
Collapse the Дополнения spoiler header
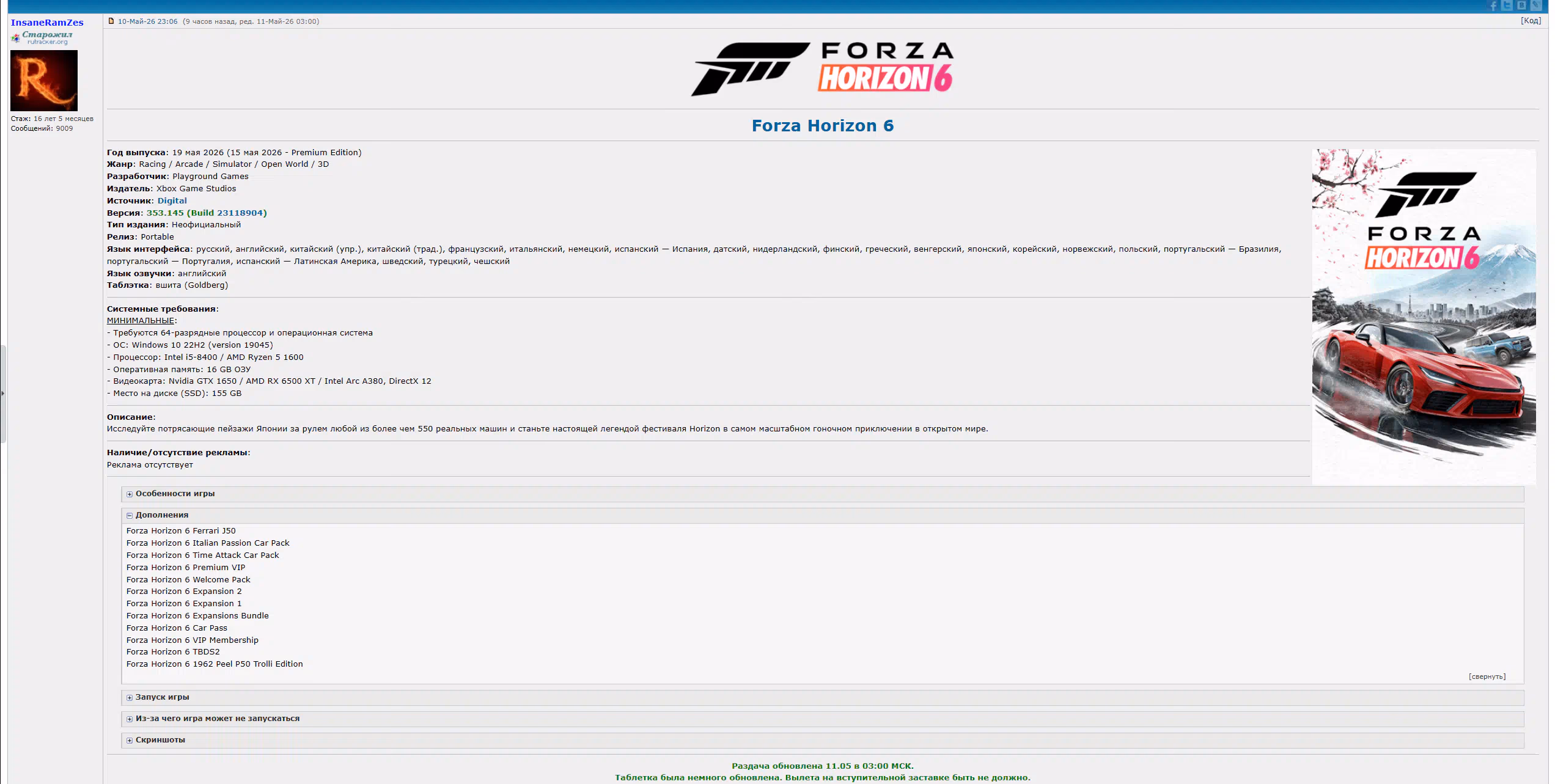coord(822,515)
